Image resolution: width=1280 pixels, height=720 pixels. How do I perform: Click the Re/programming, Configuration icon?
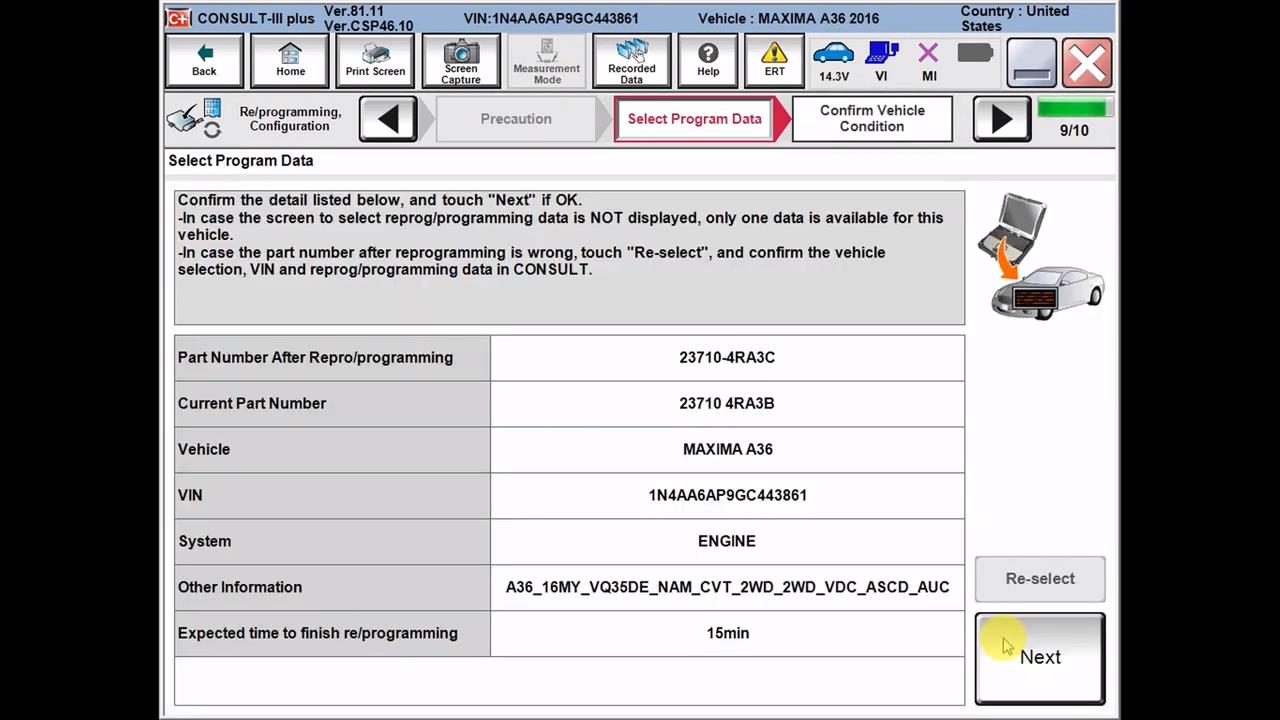195,119
